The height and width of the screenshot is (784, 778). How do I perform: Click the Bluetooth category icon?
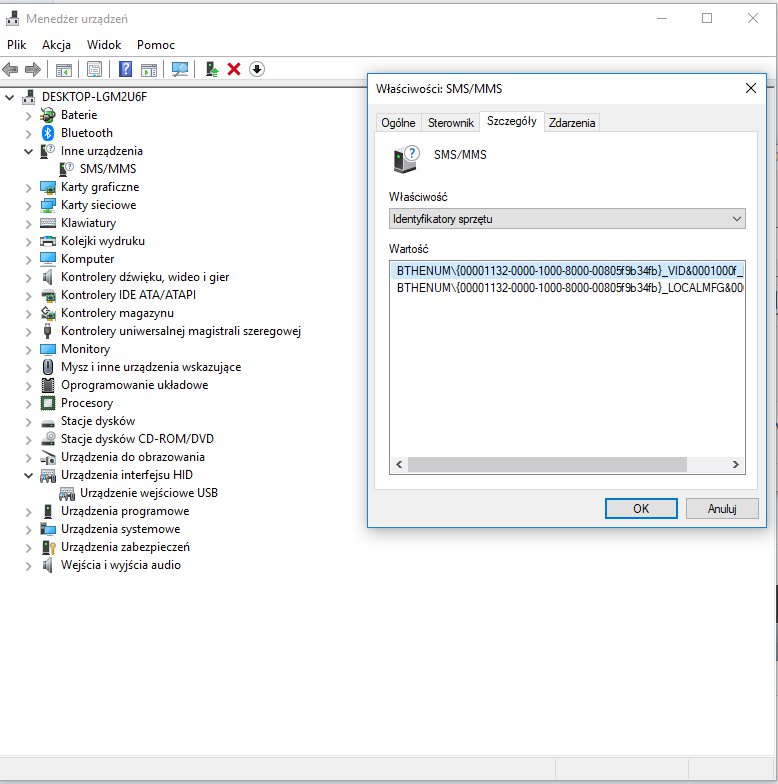[x=48, y=133]
